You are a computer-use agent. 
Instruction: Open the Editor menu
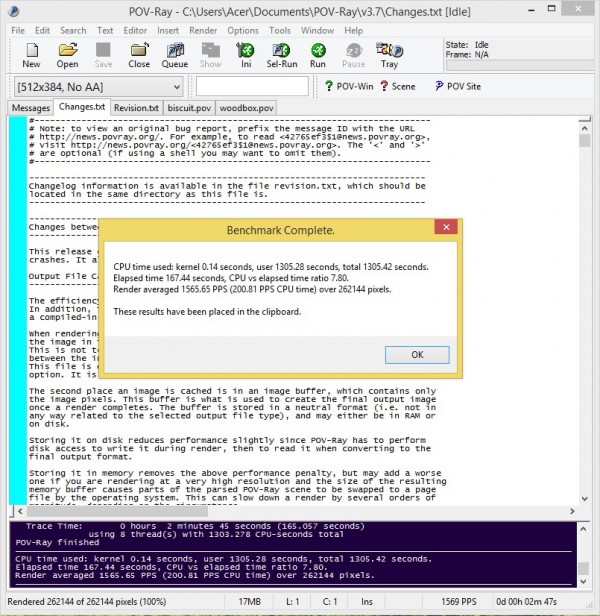pyautogui.click(x=135, y=30)
